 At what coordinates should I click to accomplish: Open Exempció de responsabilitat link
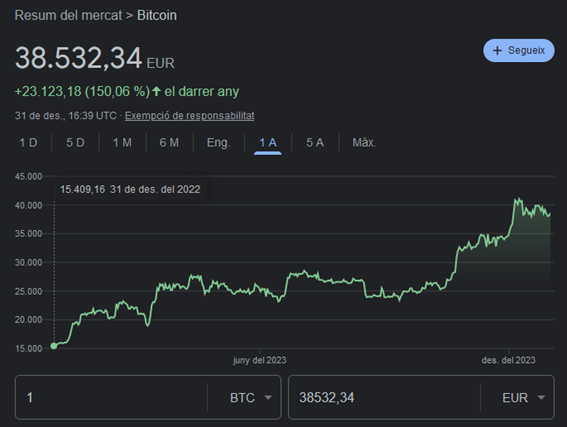189,116
